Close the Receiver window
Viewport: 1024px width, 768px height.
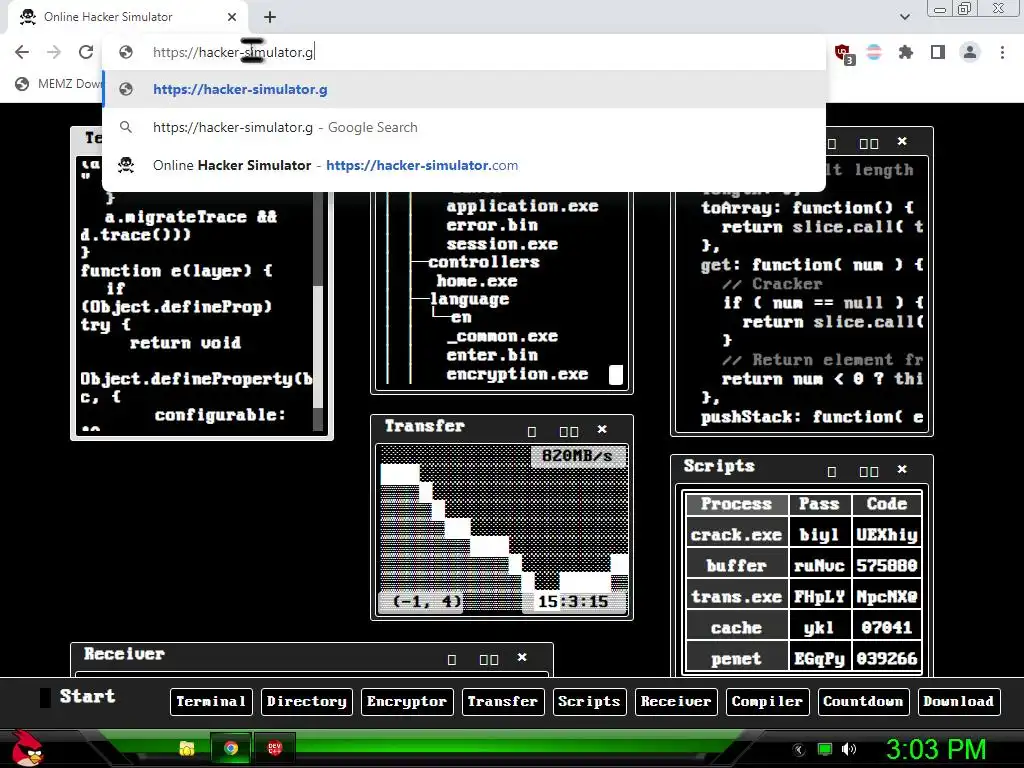coord(522,657)
